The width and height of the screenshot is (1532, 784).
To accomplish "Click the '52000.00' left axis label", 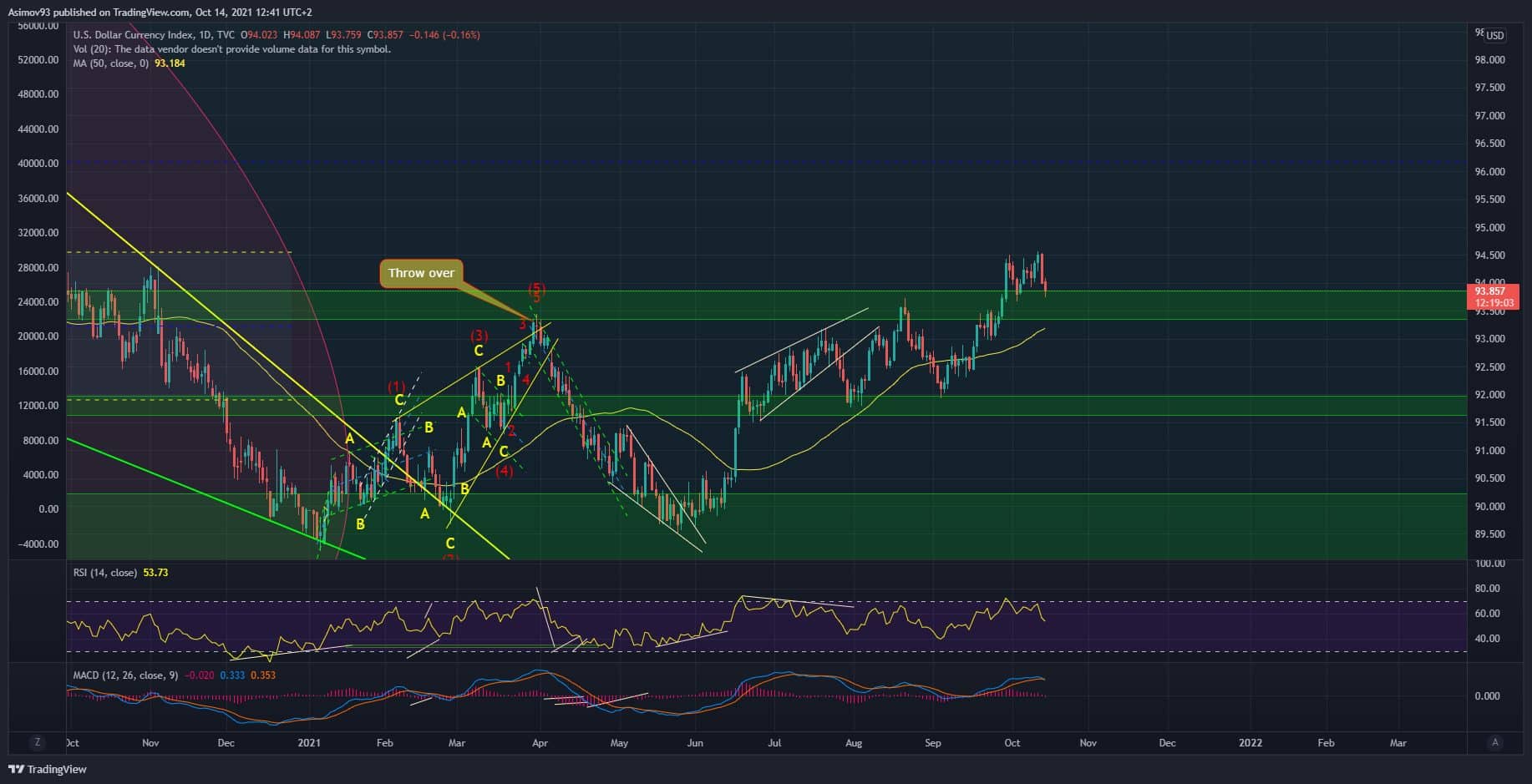I will [38, 60].
